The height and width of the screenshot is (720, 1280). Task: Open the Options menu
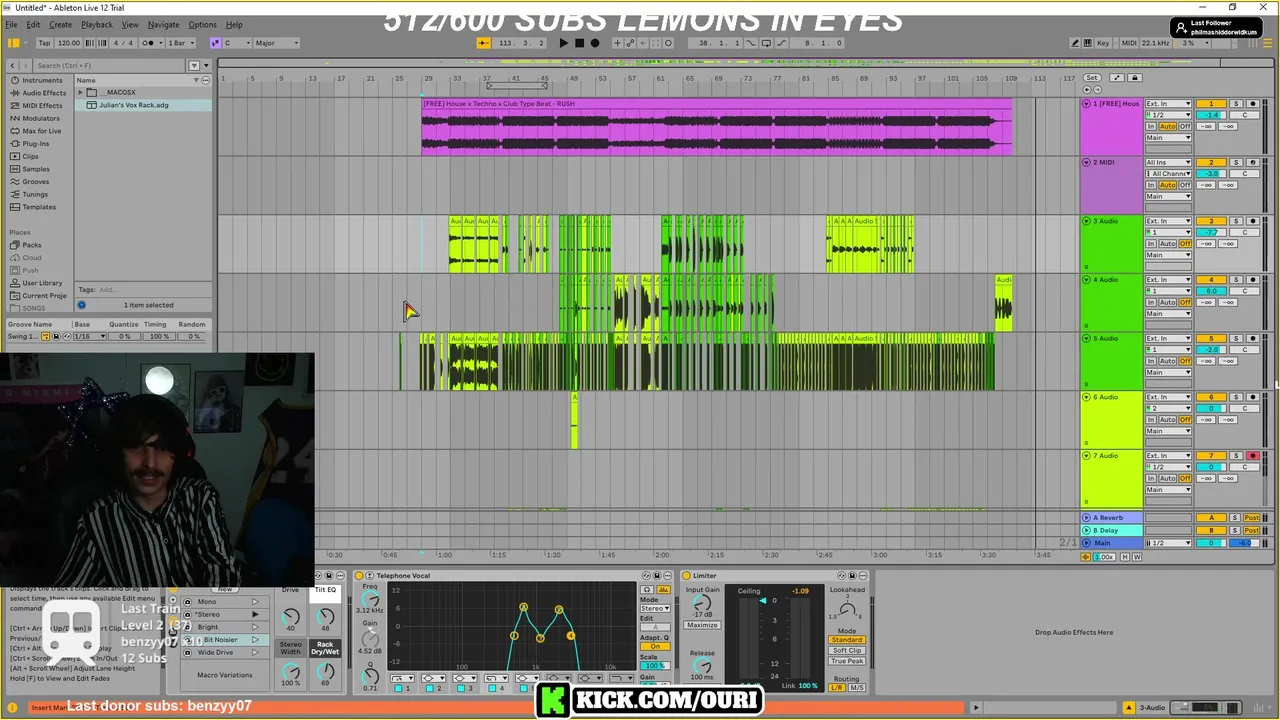202,24
